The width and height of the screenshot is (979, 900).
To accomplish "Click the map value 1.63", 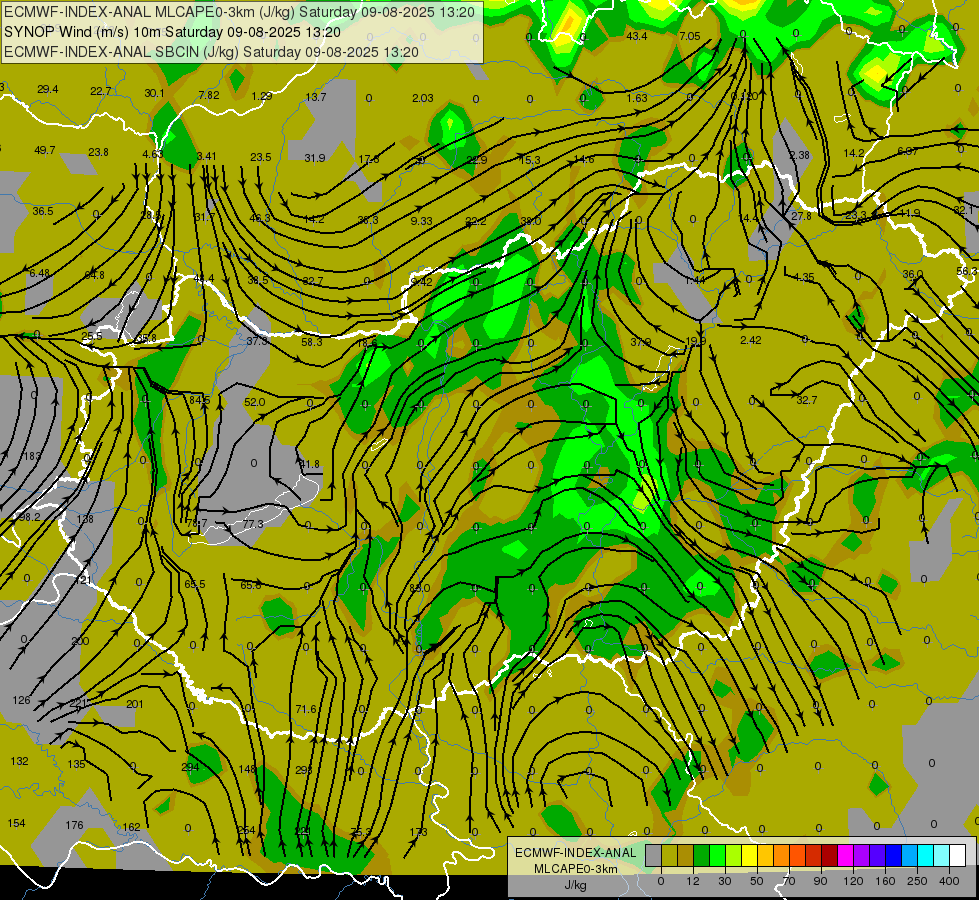I will click(637, 98).
